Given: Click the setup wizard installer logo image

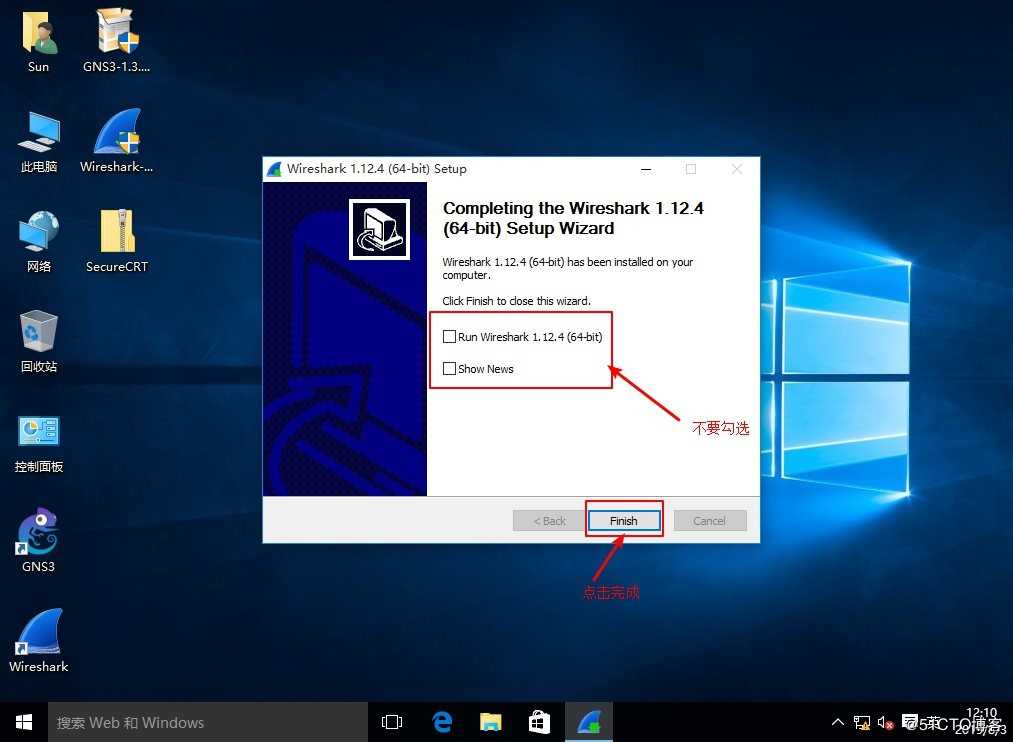Looking at the screenshot, I should pyautogui.click(x=379, y=229).
